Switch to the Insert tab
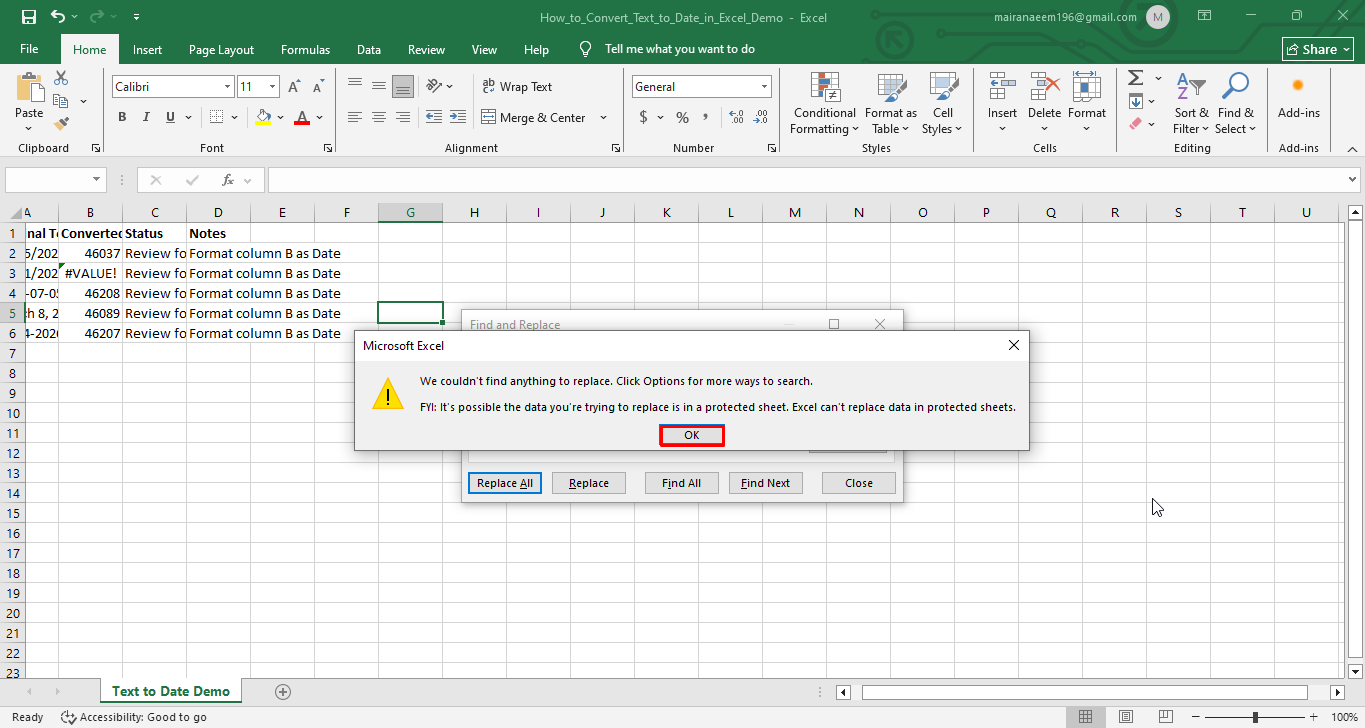Viewport: 1365px width, 728px height. [147, 49]
